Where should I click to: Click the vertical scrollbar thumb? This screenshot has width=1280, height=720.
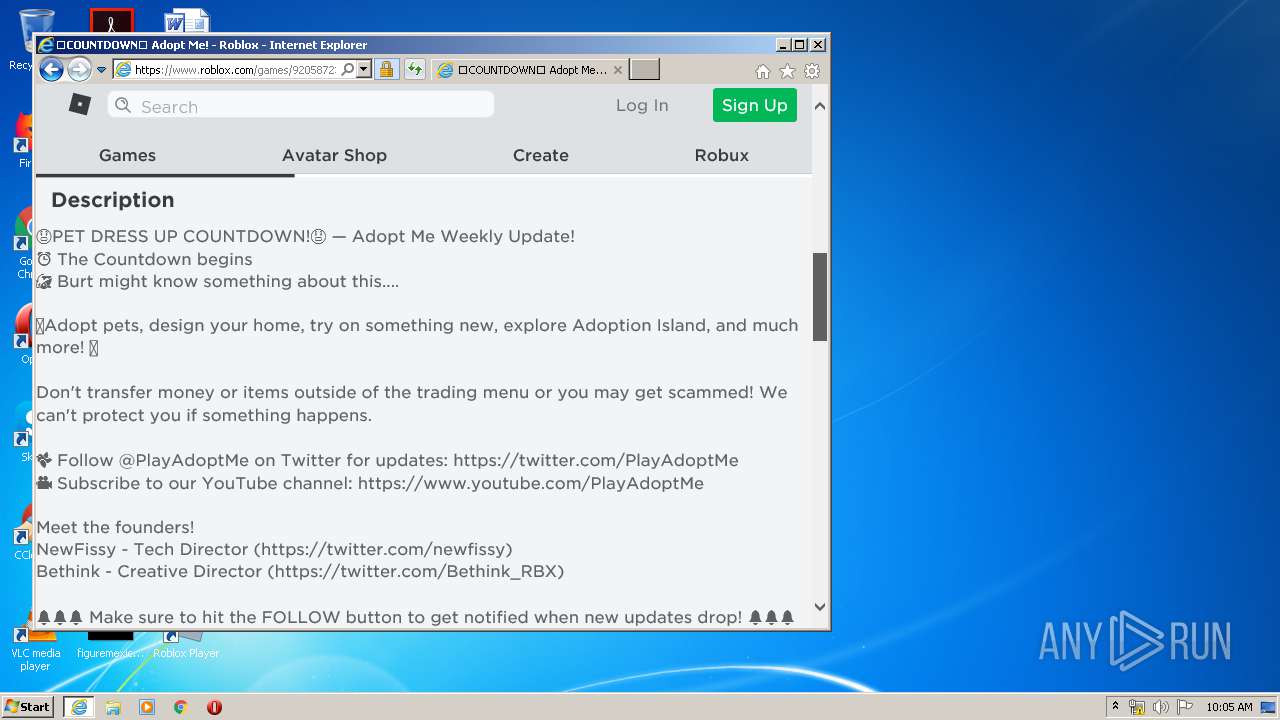(x=820, y=297)
